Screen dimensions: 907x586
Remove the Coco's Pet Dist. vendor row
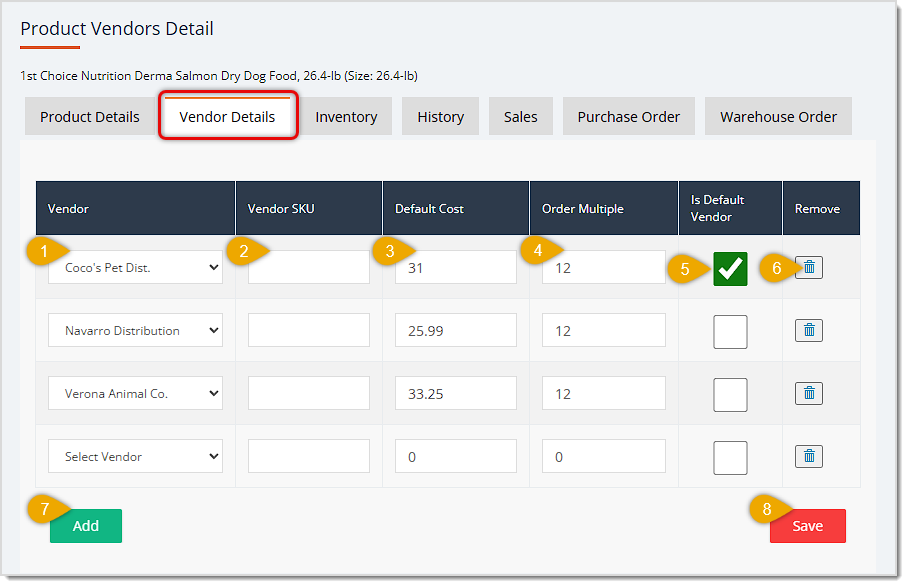point(809,267)
